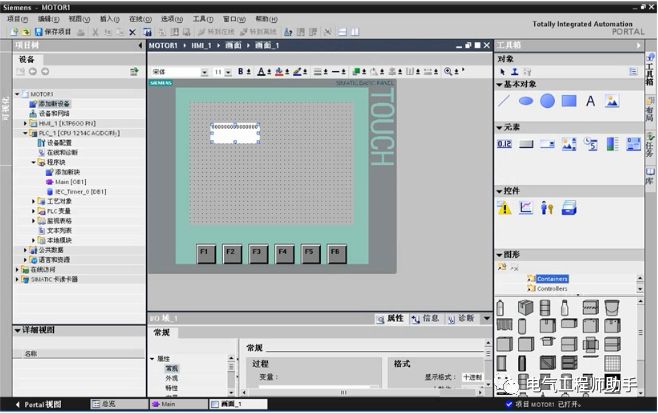
Task: Select the User view control
Action: pos(547,208)
